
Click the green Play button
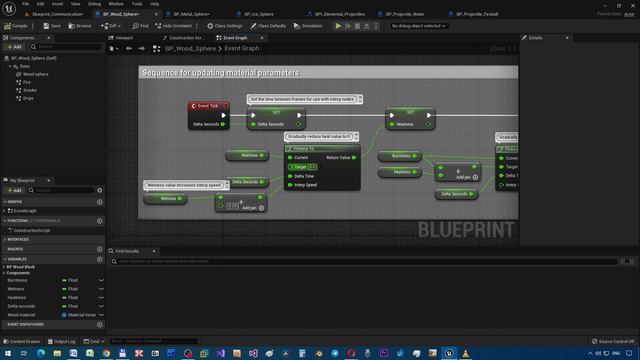click(338, 26)
